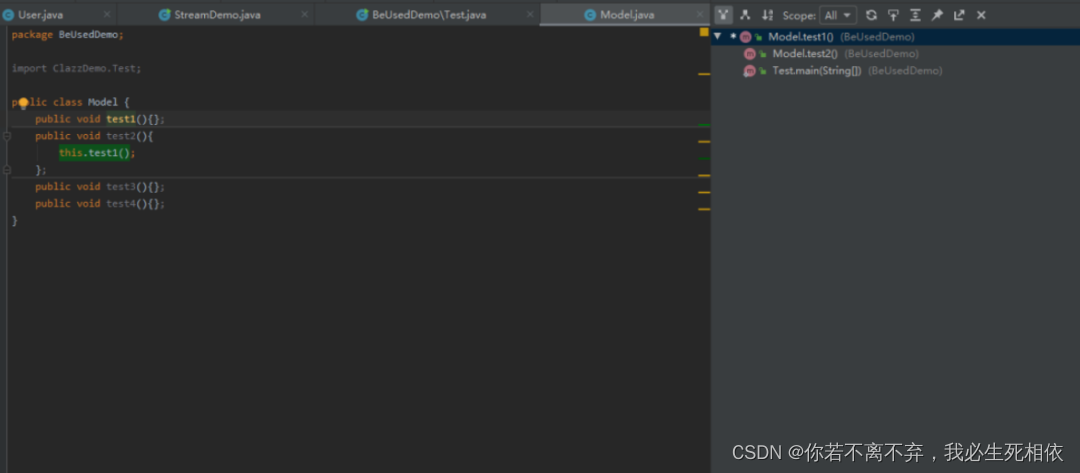Expand all hierarchy nodes

click(x=915, y=14)
